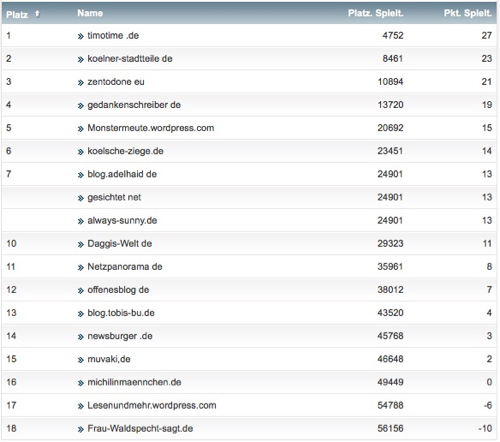Open the koelner-stadtteile de link

click(130, 59)
